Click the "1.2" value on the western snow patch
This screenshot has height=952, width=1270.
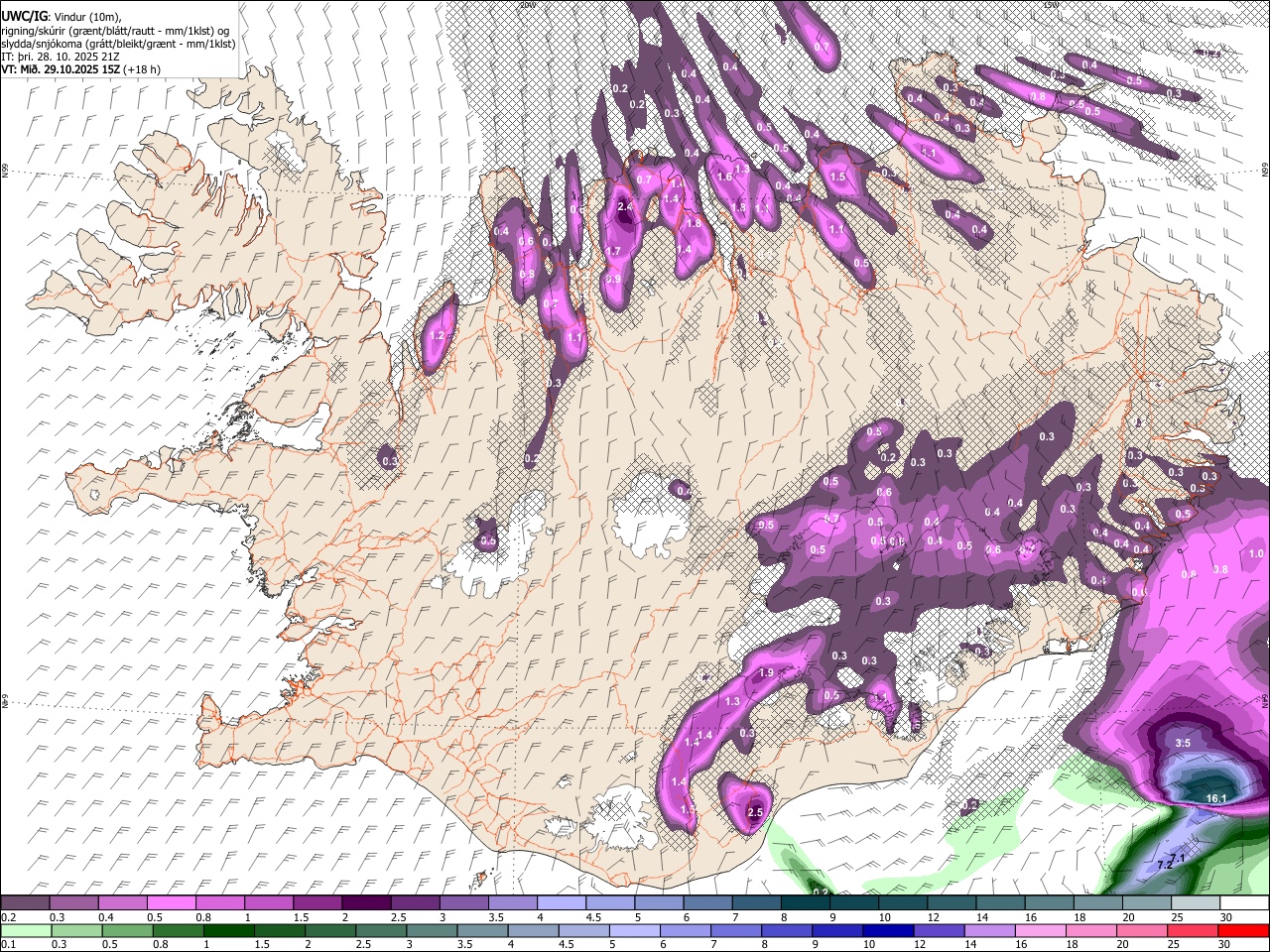(438, 336)
